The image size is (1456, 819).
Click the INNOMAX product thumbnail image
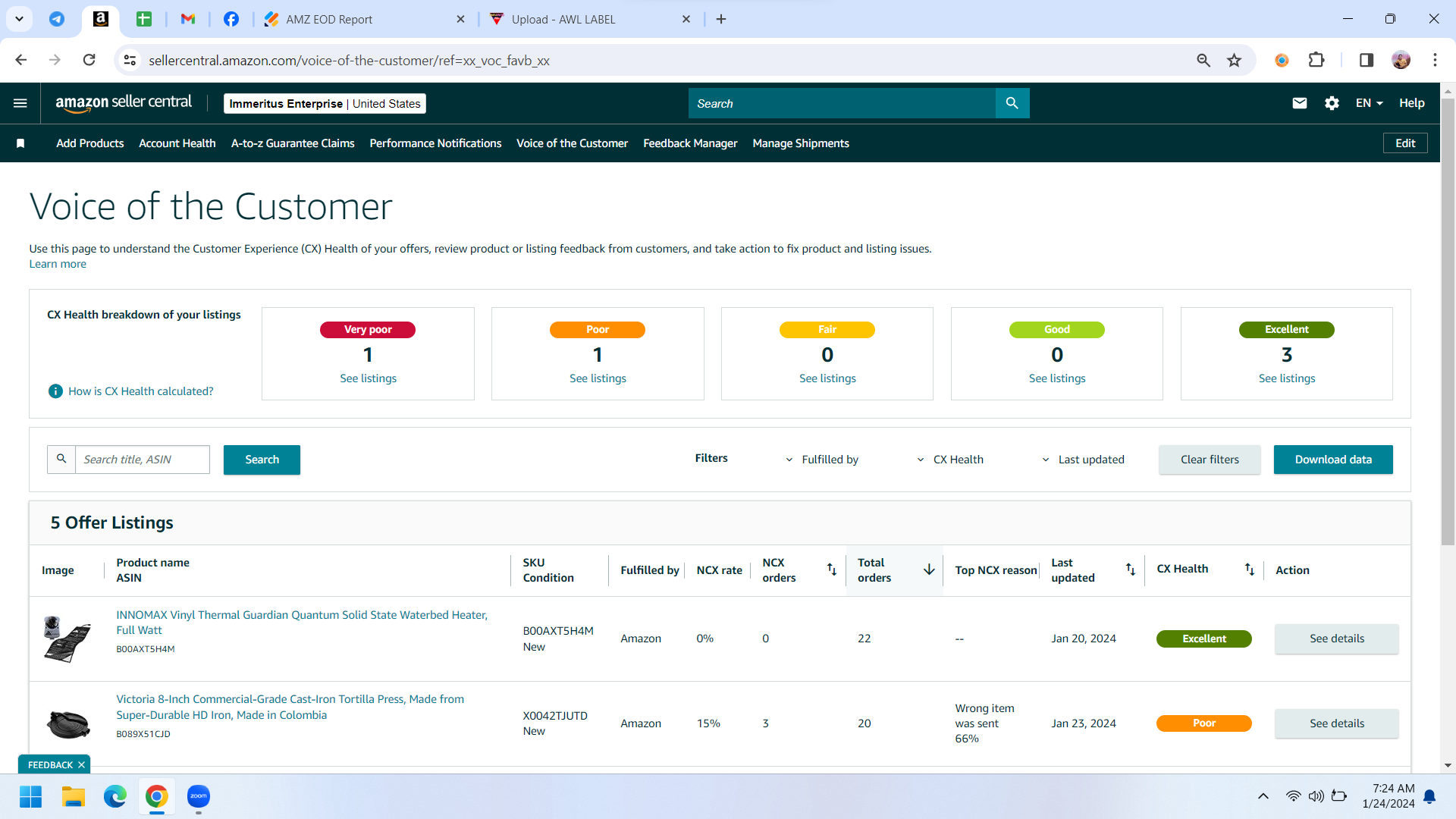pos(67,639)
